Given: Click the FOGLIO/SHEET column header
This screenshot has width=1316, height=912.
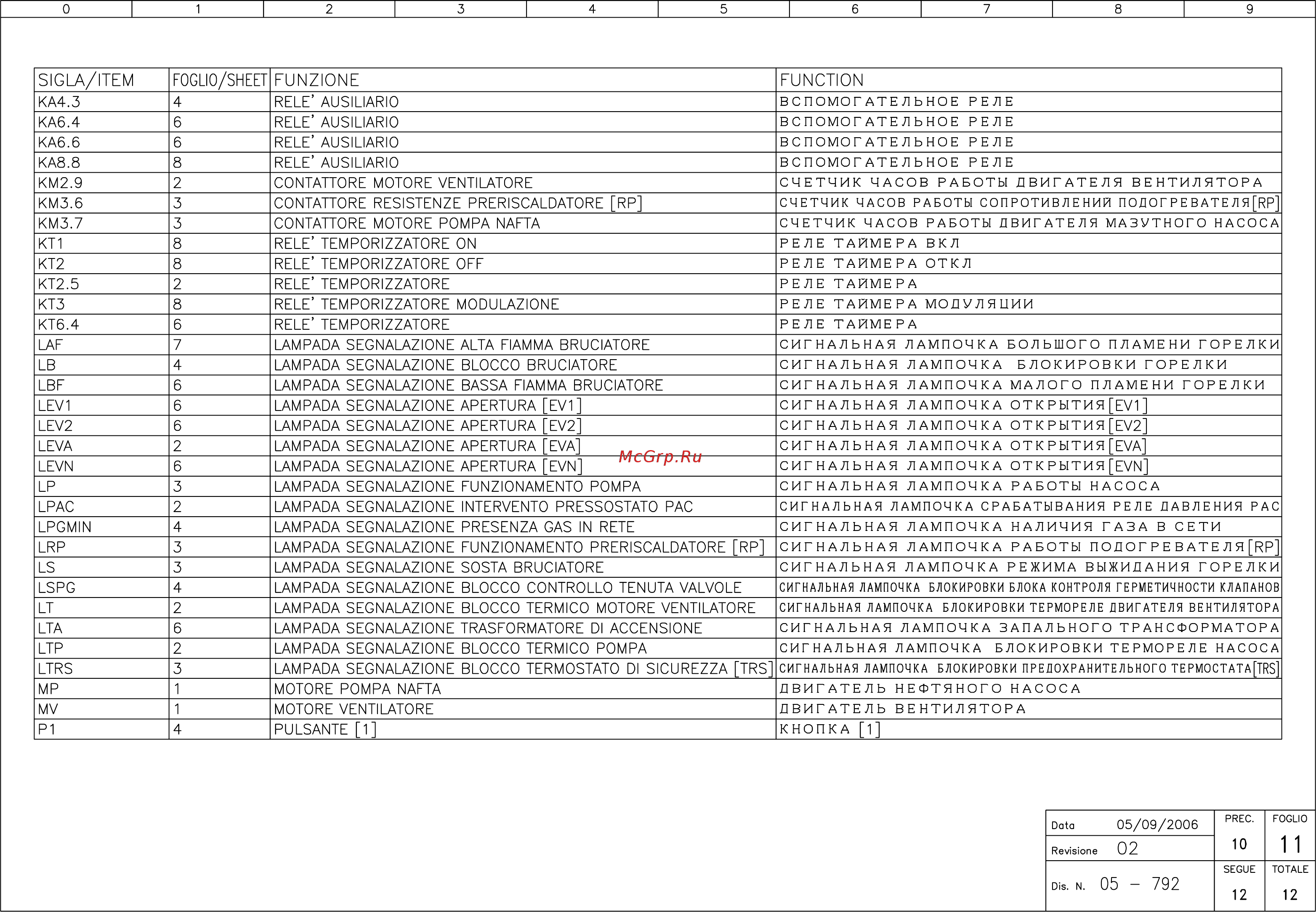Looking at the screenshot, I should (220, 80).
